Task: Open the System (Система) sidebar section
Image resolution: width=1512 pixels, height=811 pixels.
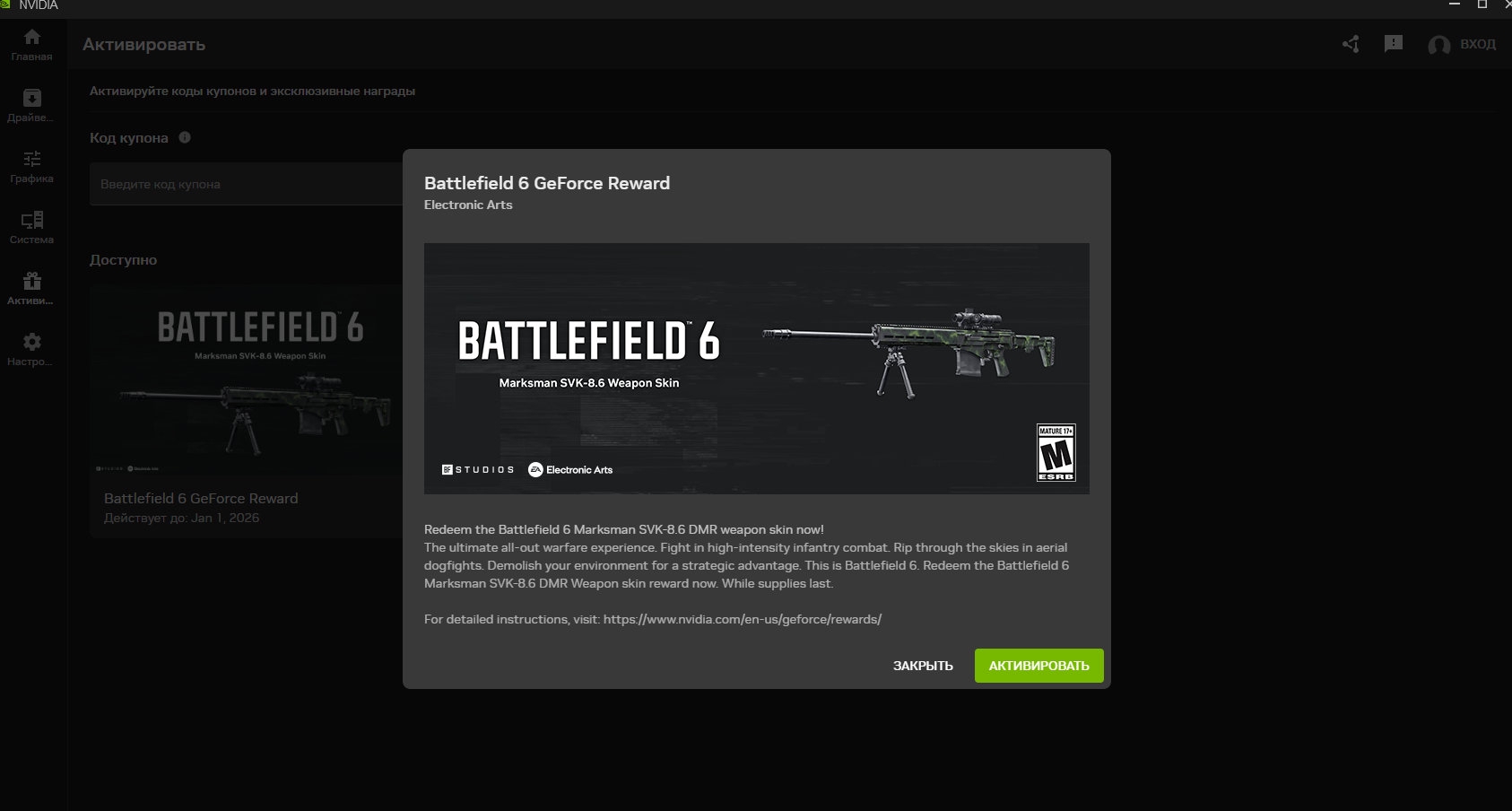Action: [x=32, y=228]
